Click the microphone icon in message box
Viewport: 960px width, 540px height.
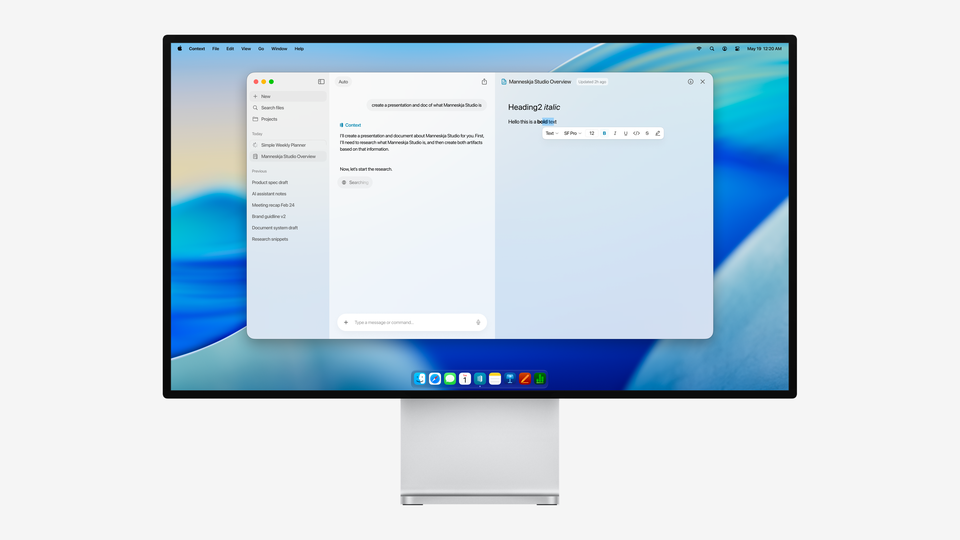[478, 322]
